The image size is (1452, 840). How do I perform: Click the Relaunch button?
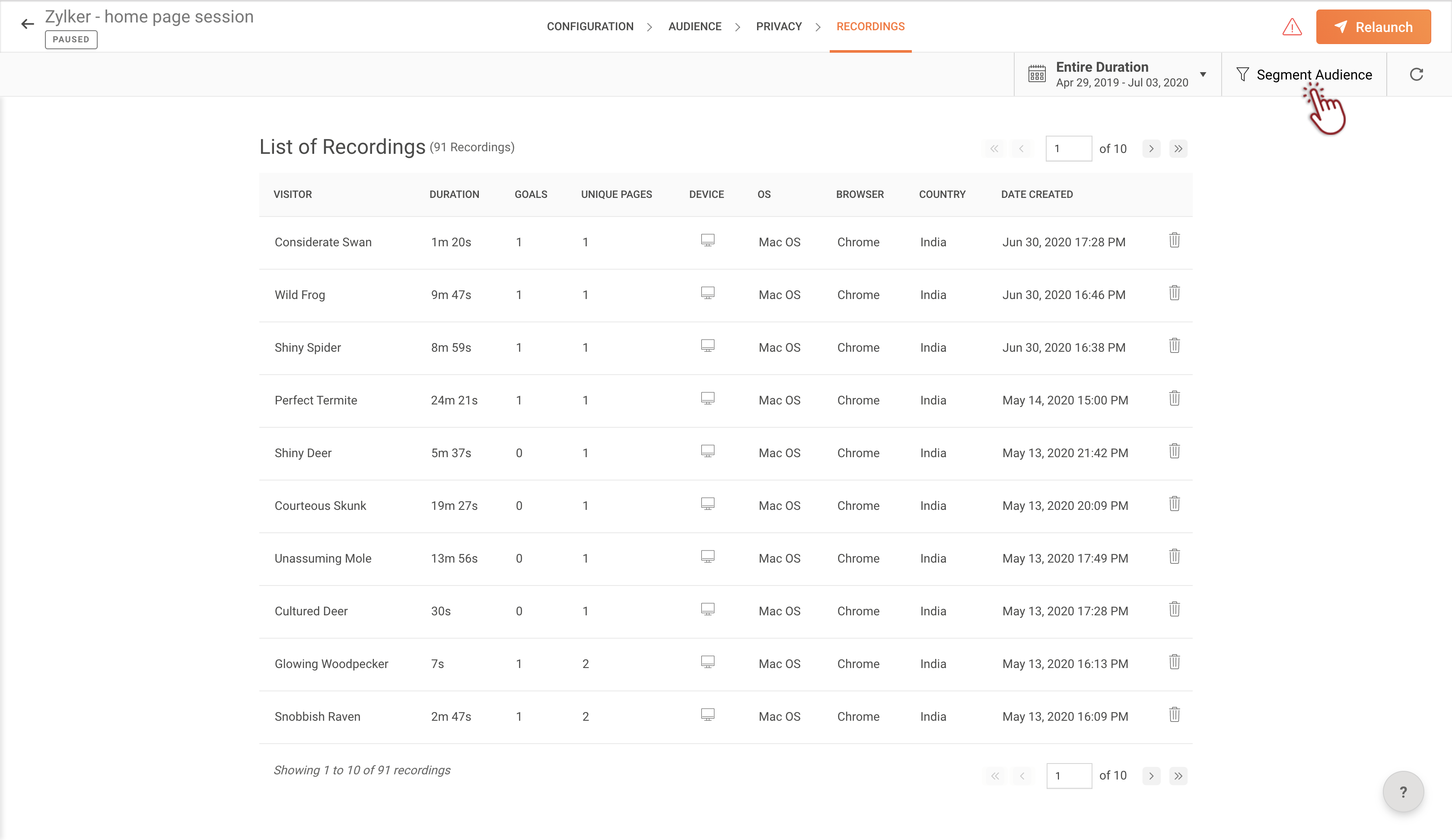[x=1372, y=27]
